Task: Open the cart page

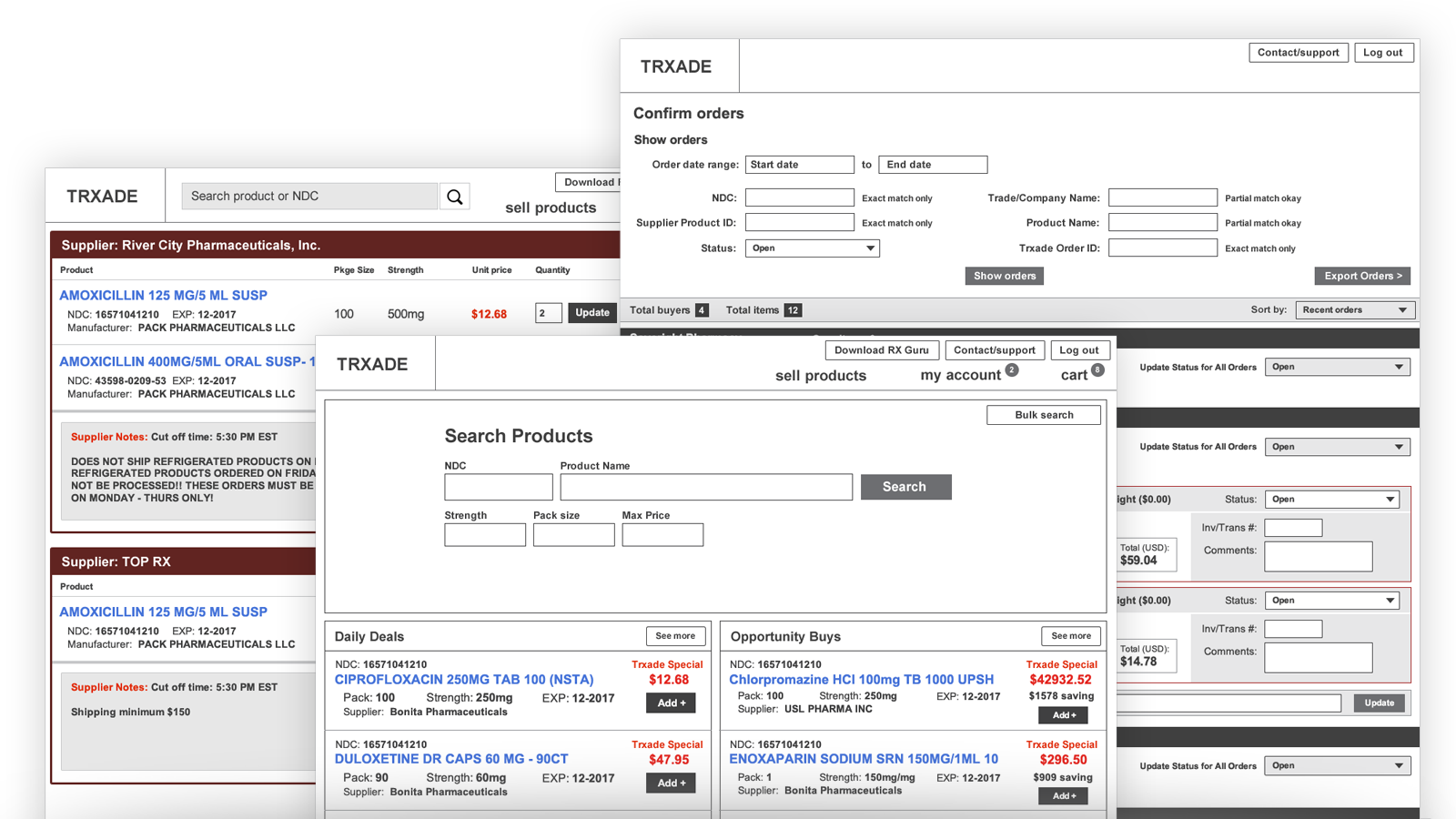Action: pyautogui.click(x=1074, y=376)
